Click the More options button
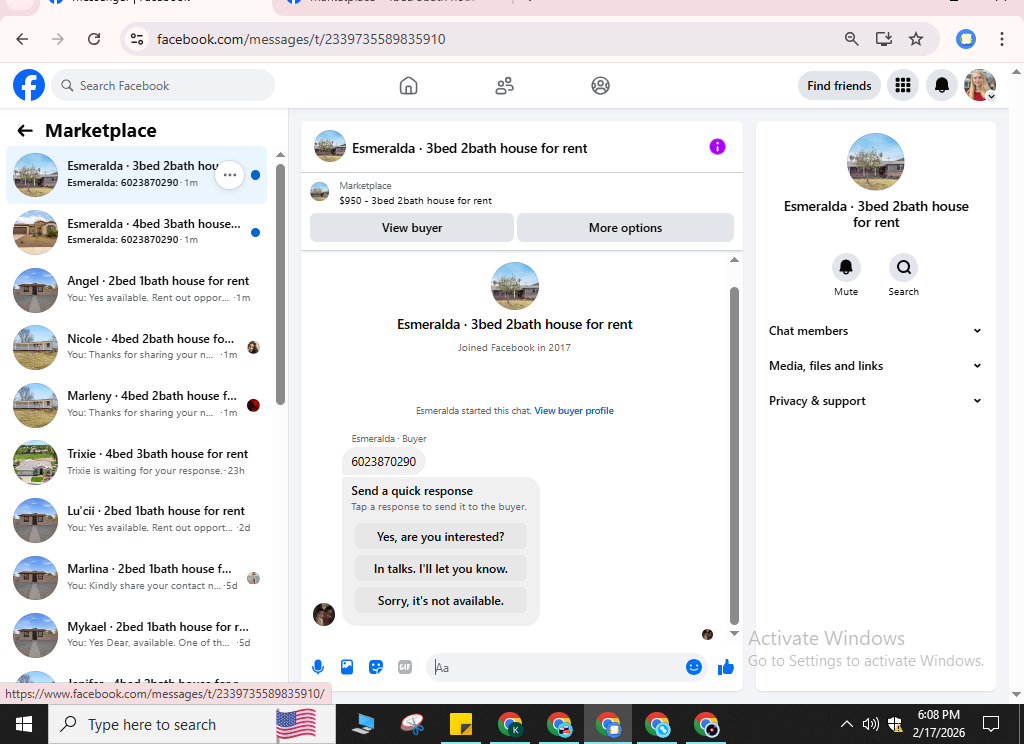This screenshot has width=1024, height=744. pyautogui.click(x=625, y=228)
